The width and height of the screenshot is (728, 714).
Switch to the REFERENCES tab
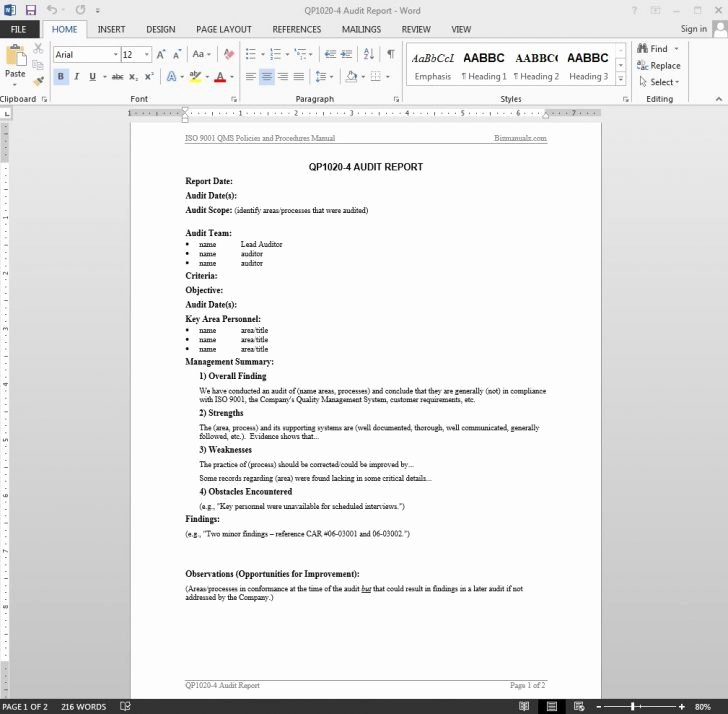coord(297,29)
